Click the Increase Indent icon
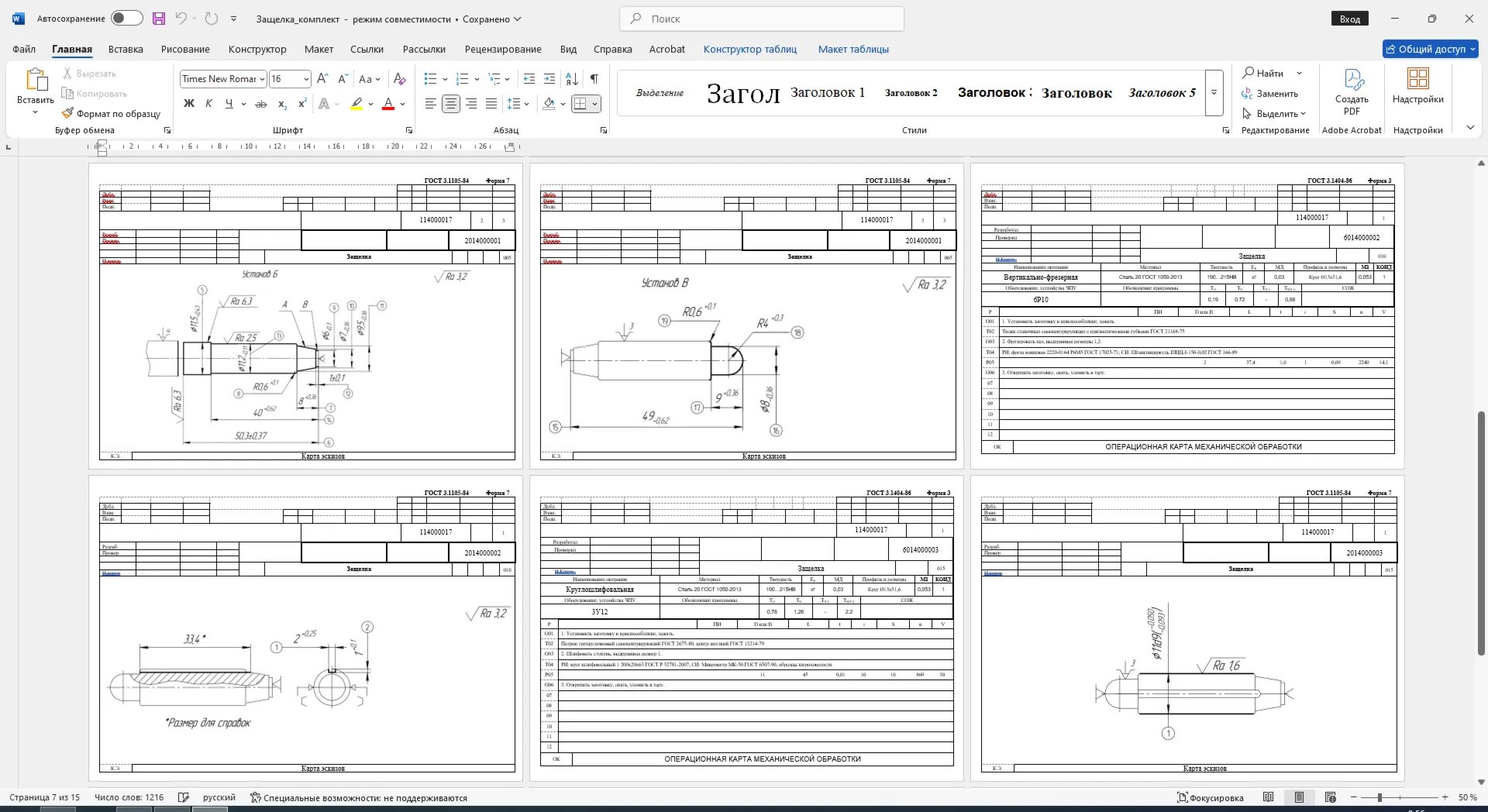 (549, 79)
